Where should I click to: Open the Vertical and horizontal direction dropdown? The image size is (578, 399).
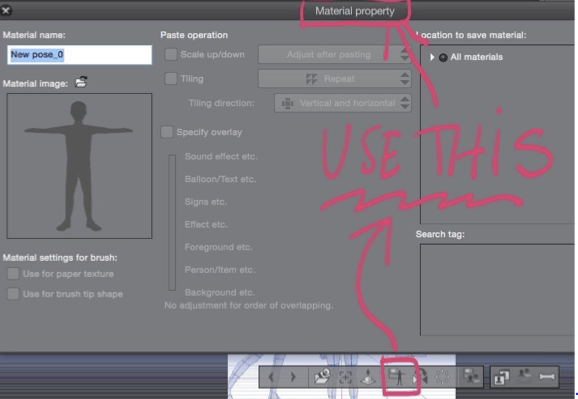click(343, 103)
